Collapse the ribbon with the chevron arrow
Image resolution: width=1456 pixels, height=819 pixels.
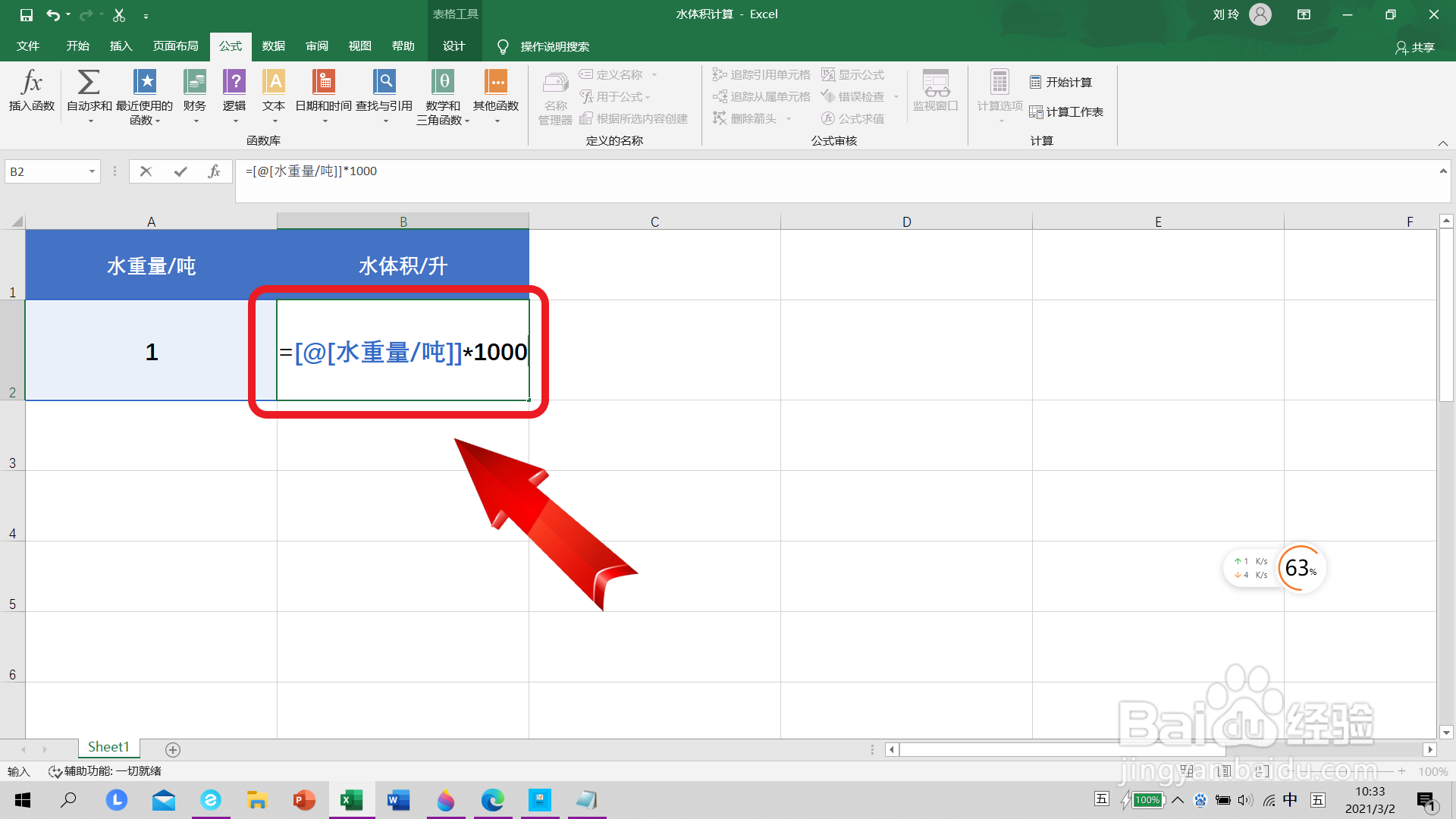point(1442,143)
